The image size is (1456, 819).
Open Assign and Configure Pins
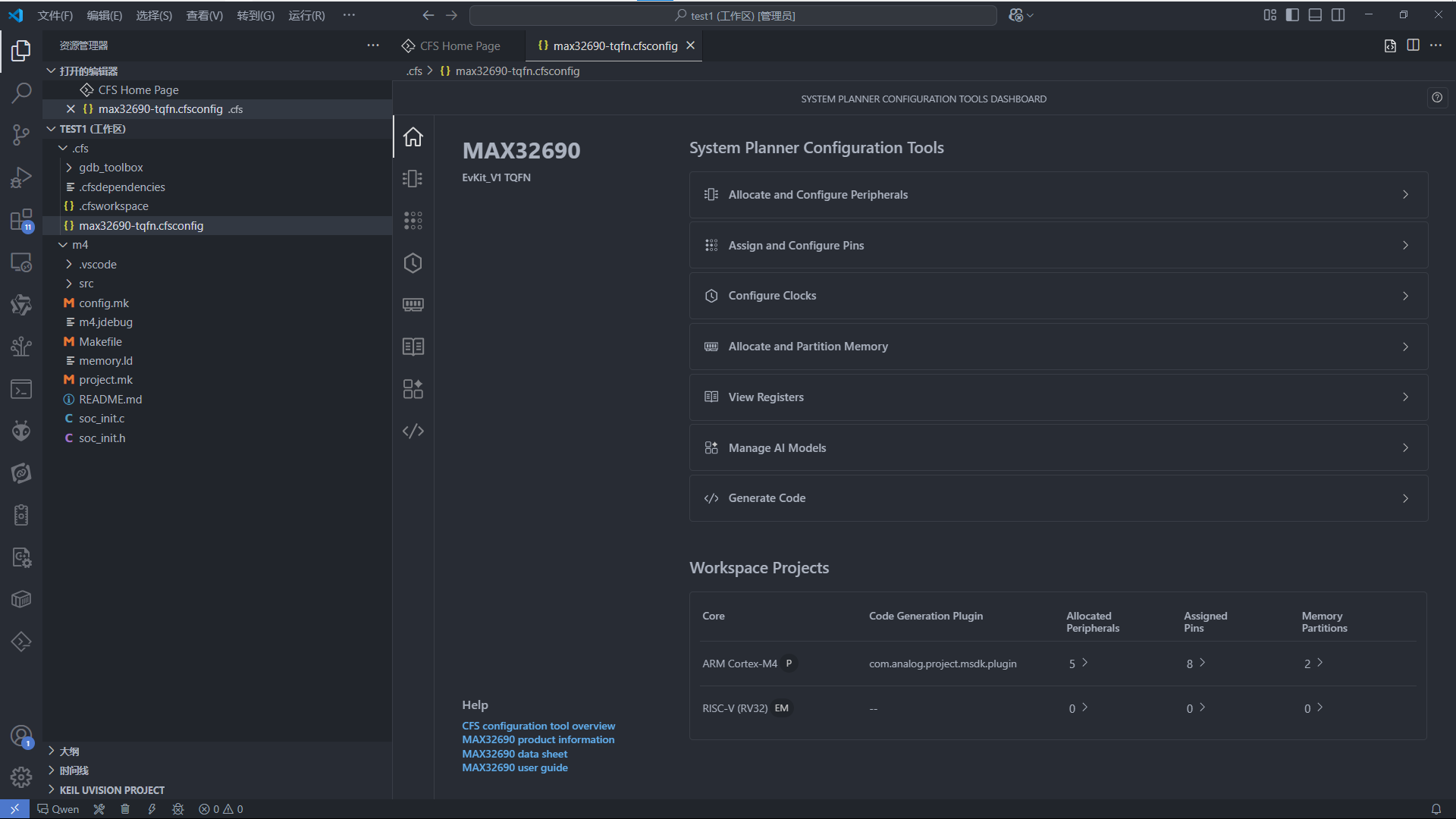click(x=1059, y=246)
